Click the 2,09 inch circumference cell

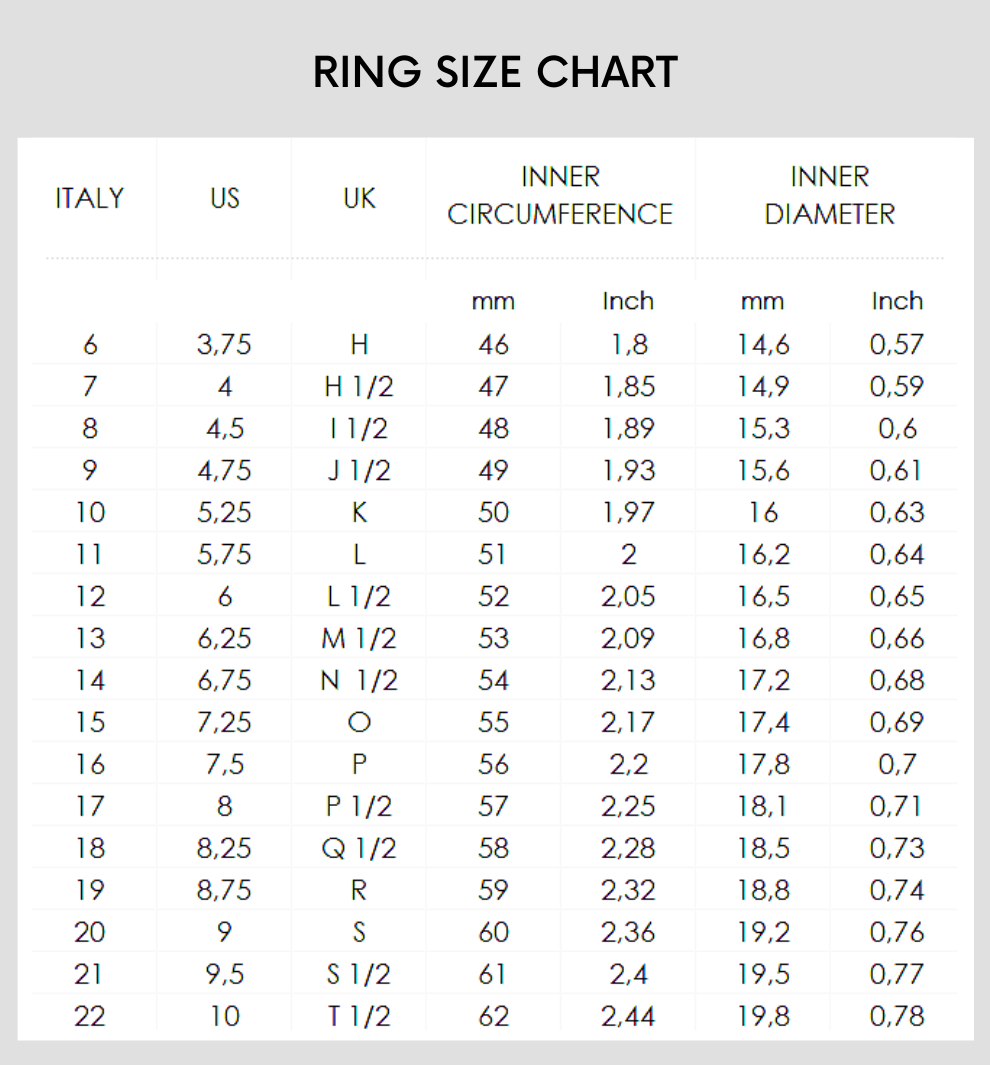click(x=628, y=639)
